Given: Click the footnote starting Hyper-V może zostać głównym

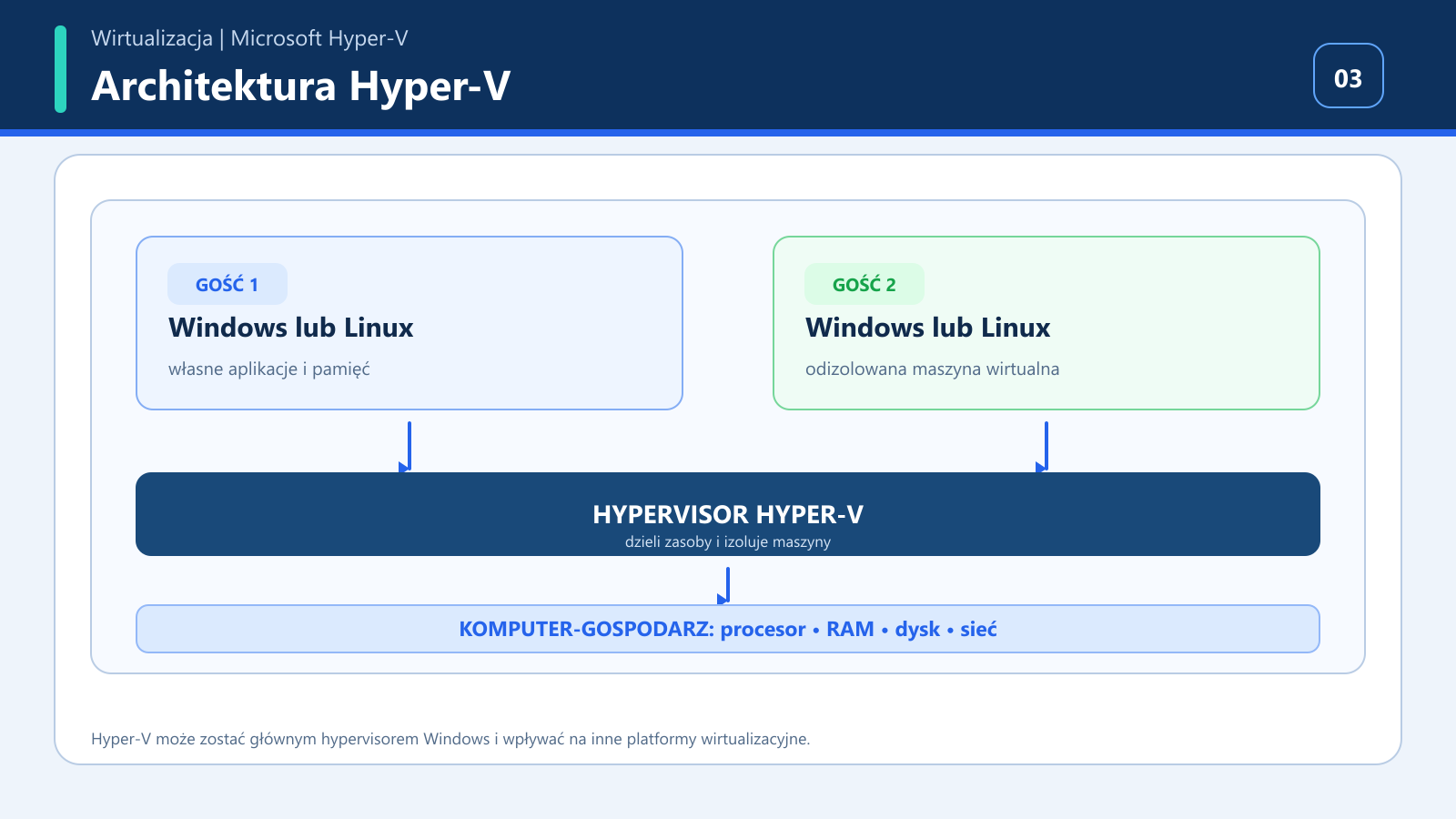Looking at the screenshot, I should click(450, 739).
